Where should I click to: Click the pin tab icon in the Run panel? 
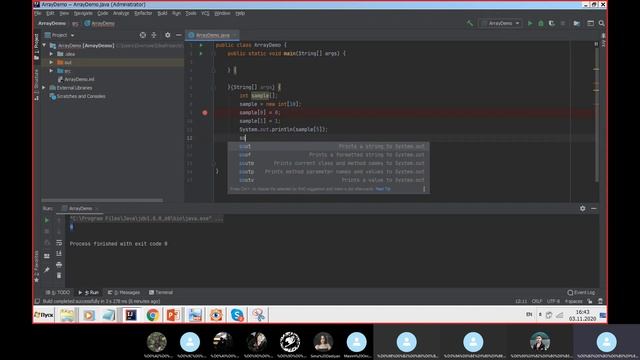click(47, 270)
